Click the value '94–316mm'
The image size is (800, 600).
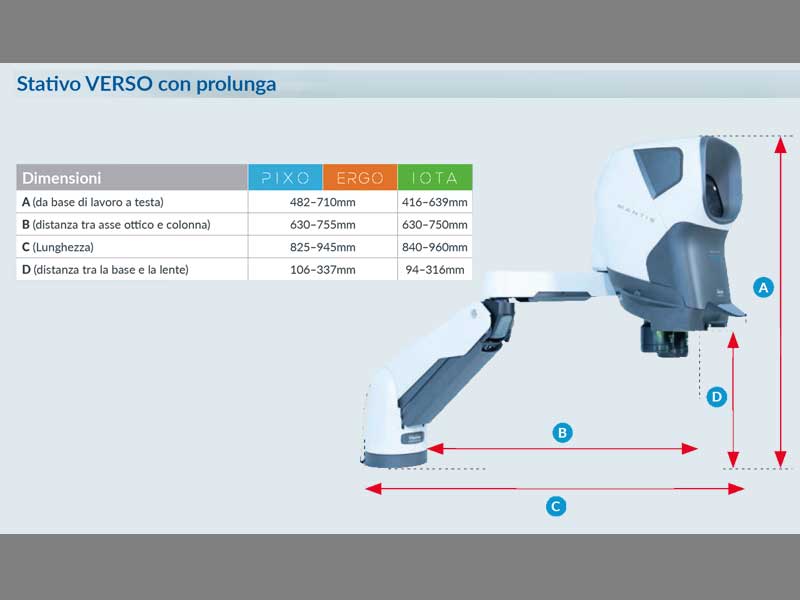click(435, 269)
